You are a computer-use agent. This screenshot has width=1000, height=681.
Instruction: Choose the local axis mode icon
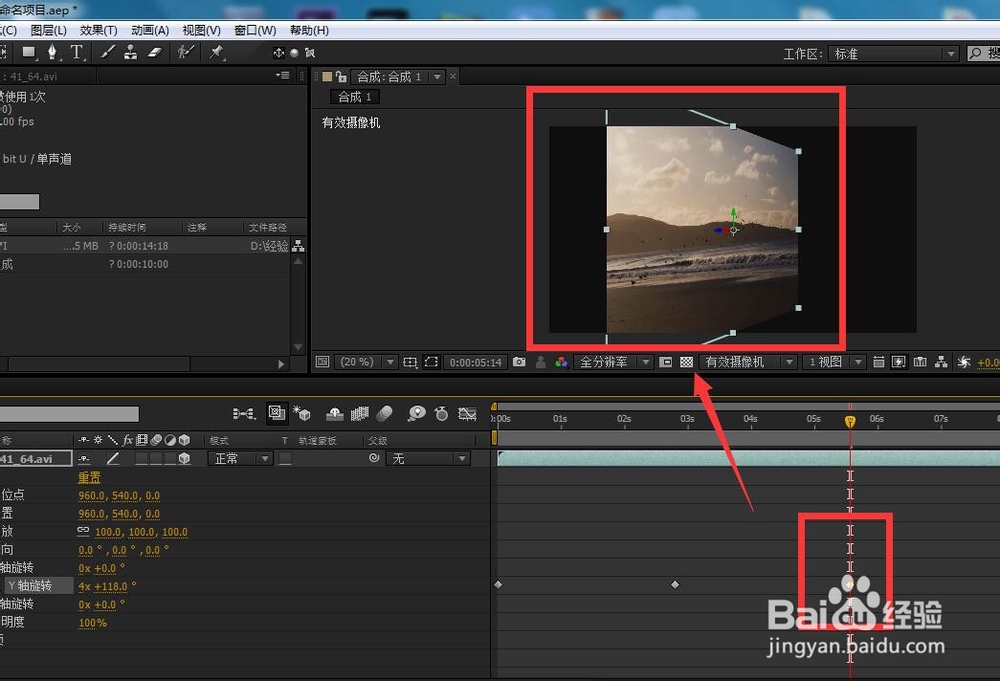[279, 53]
